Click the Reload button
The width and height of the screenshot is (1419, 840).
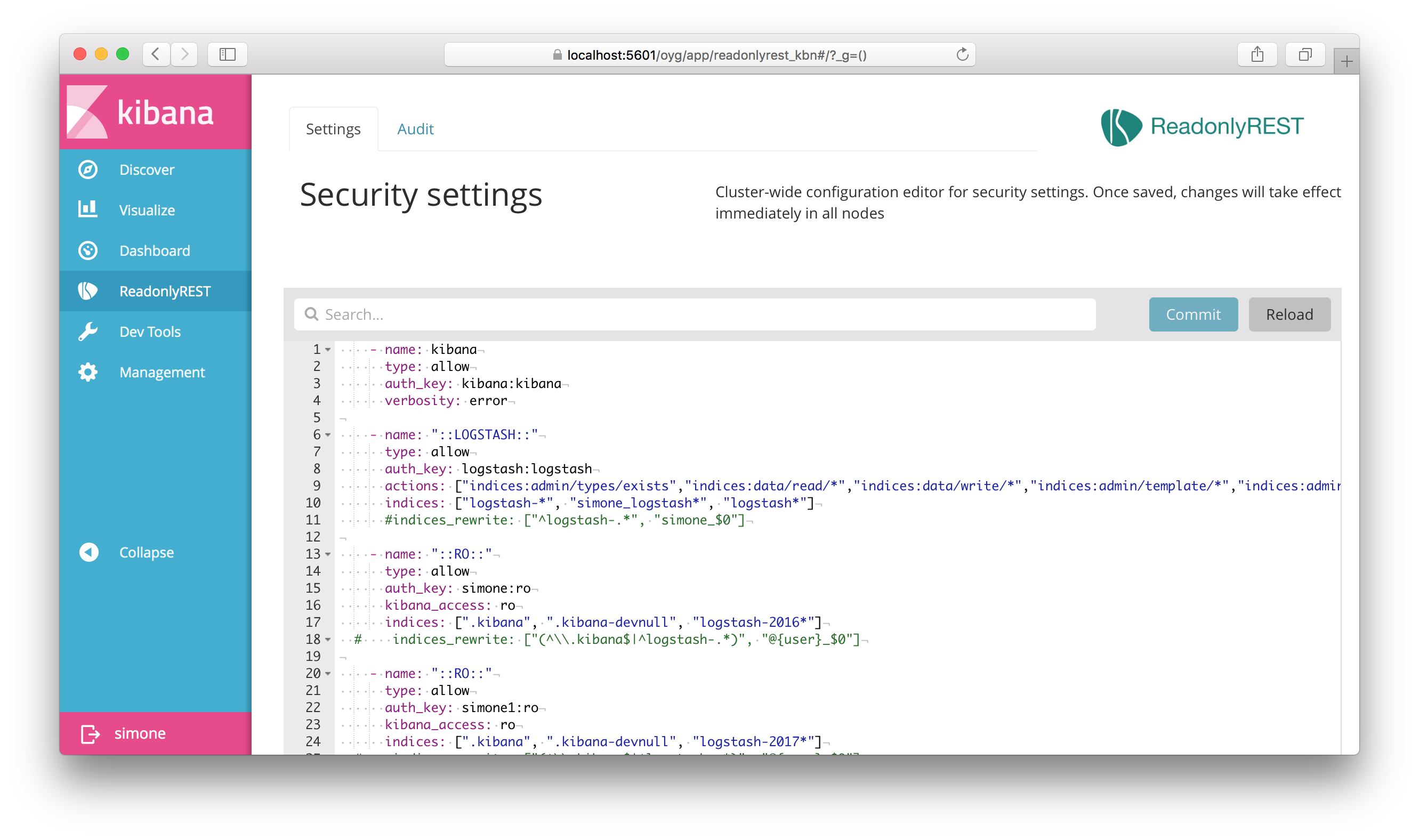click(x=1289, y=314)
